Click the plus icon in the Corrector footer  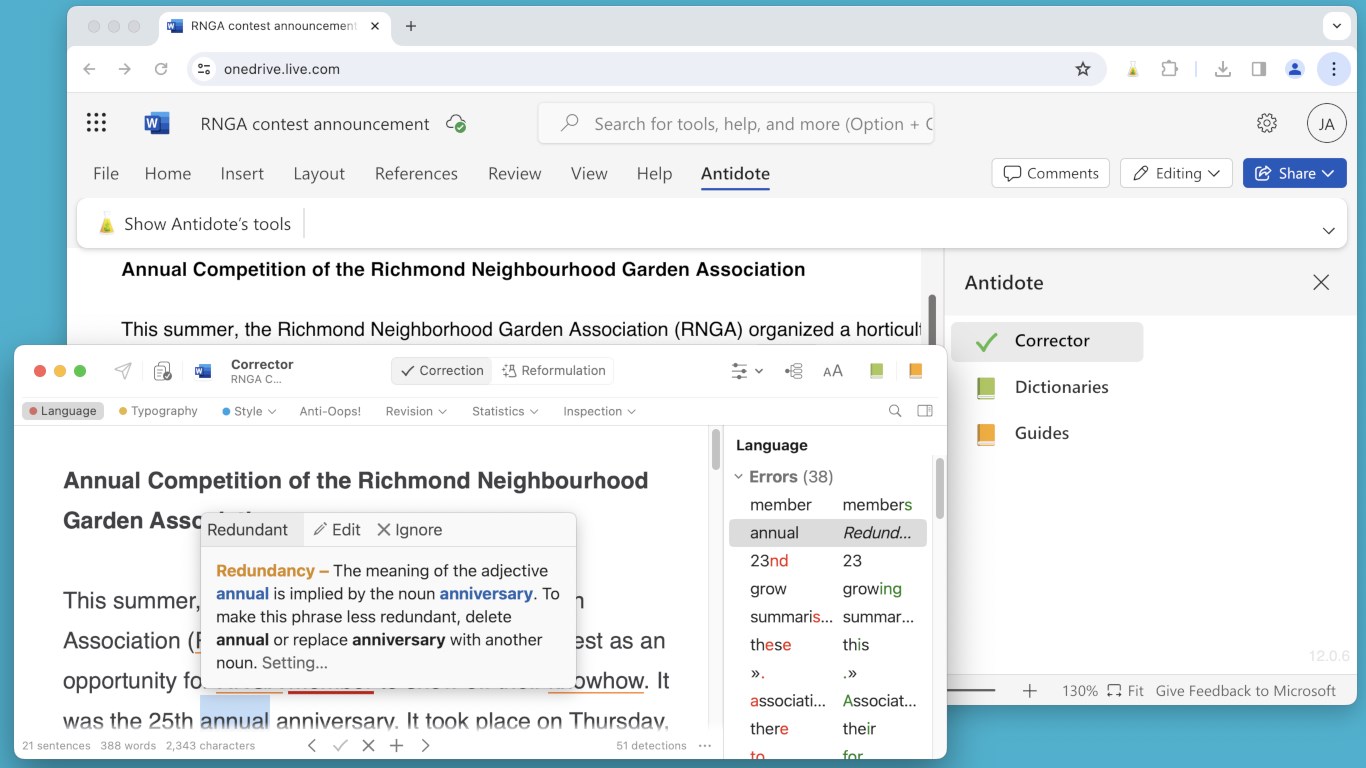pos(396,746)
